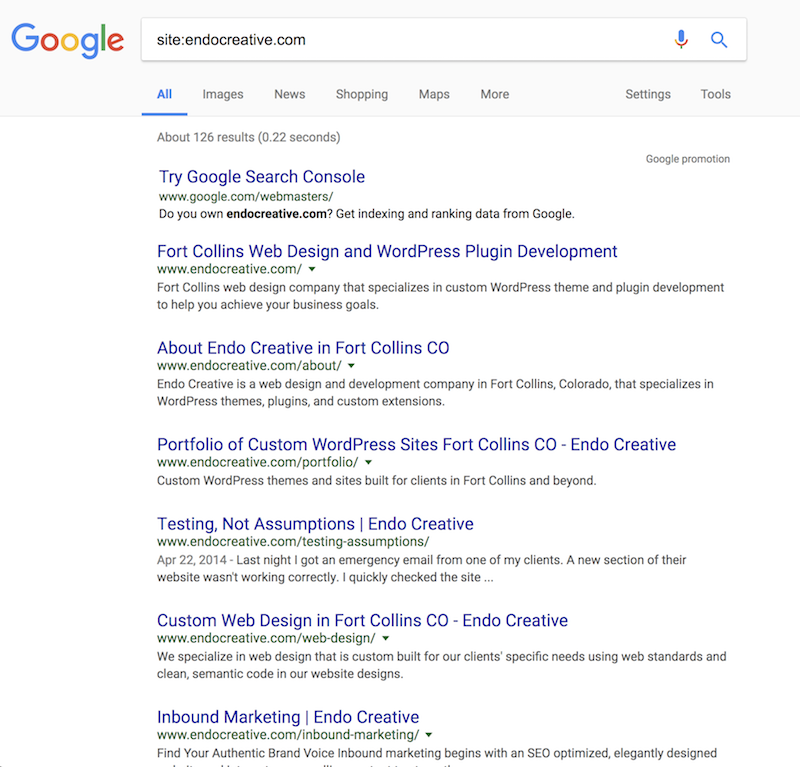Click the magnifying glass search button
This screenshot has width=800, height=767.
(x=719, y=39)
